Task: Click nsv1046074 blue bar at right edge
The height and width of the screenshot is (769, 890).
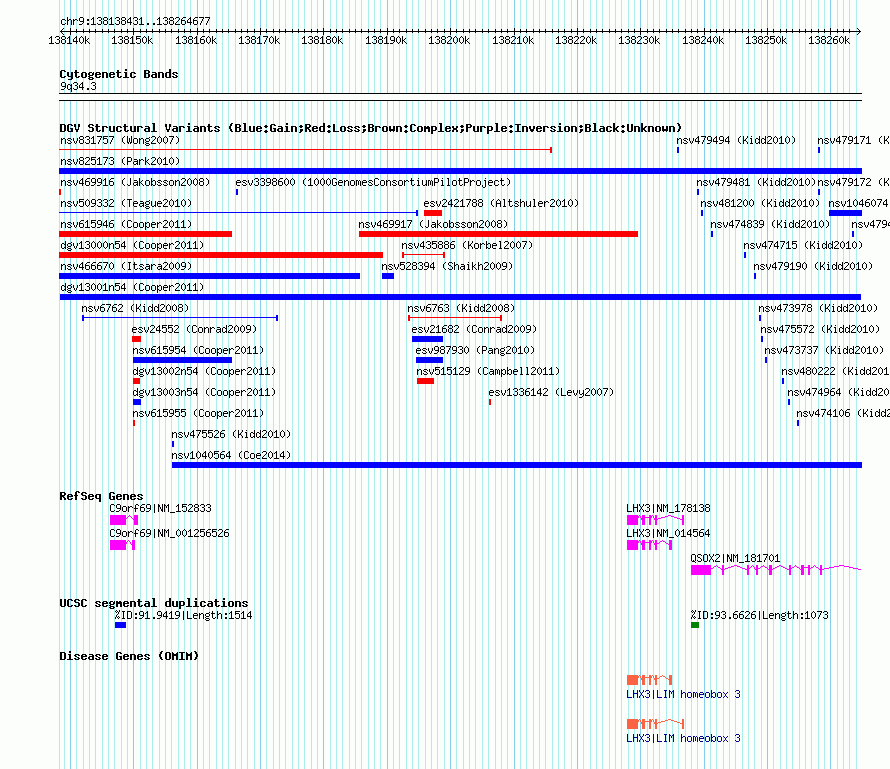Action: pyautogui.click(x=845, y=213)
